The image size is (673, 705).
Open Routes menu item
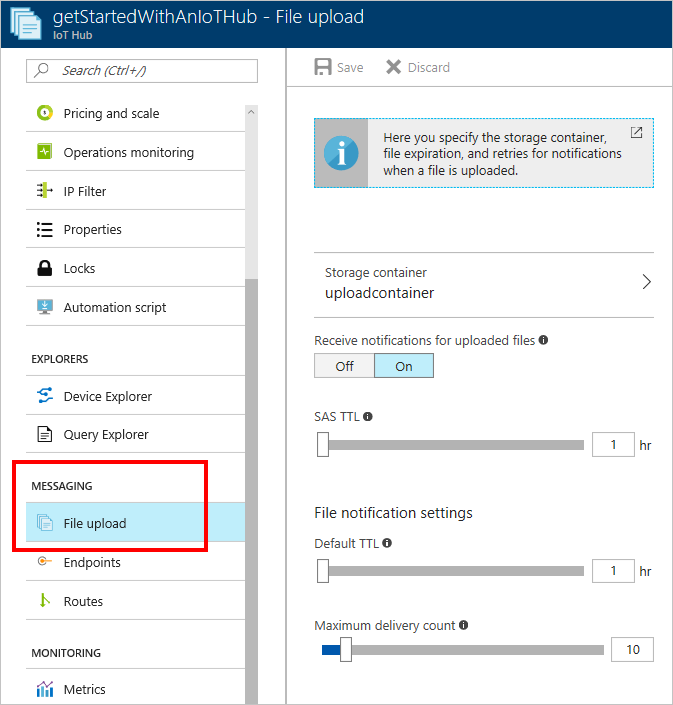coord(135,601)
